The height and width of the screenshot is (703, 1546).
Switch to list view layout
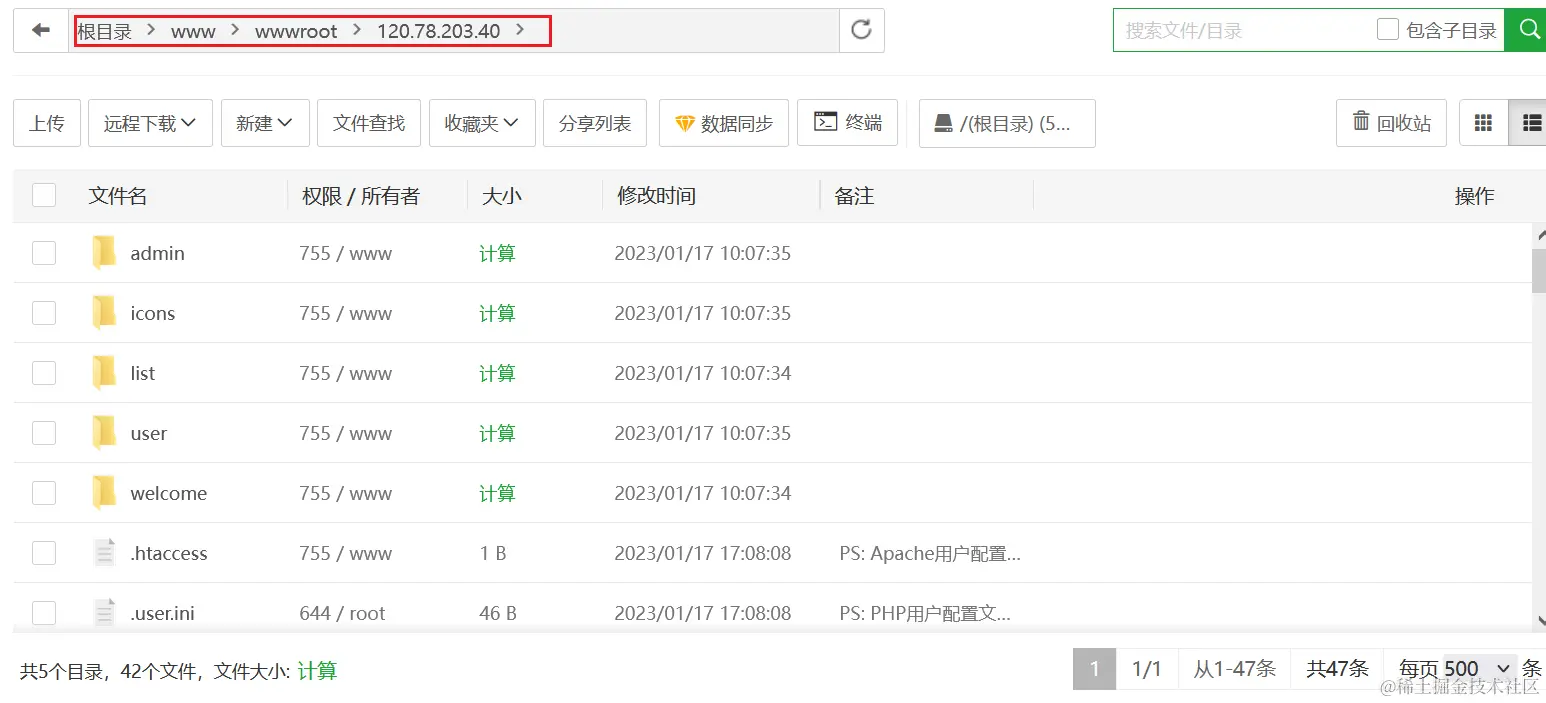[x=1529, y=123]
